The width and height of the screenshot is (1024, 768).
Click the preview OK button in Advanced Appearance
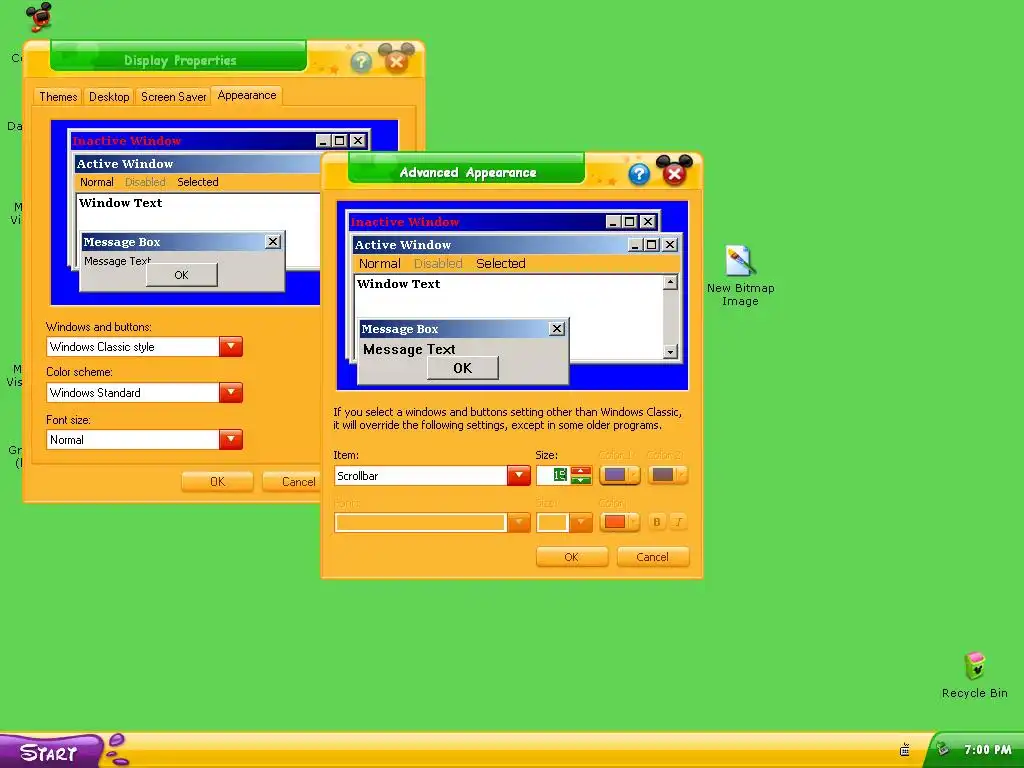tap(462, 368)
